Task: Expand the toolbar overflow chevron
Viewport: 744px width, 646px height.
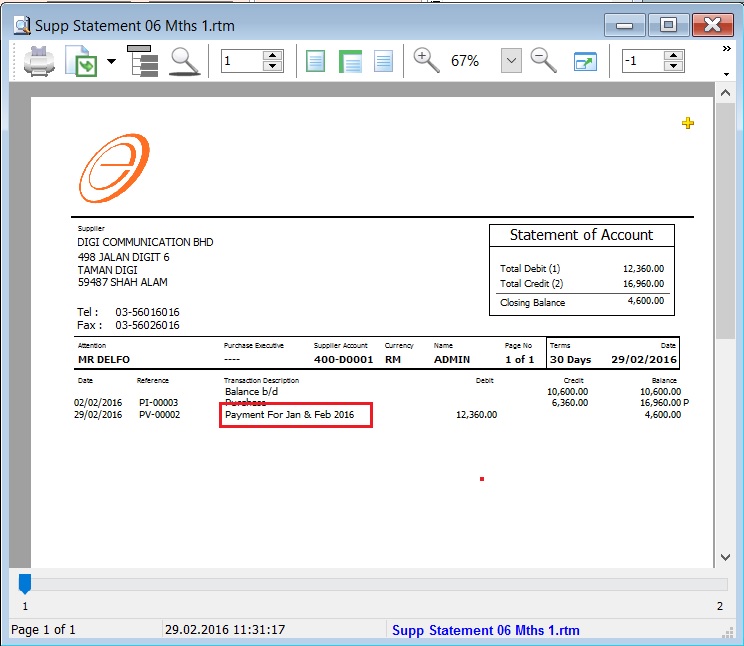Action: [x=727, y=48]
